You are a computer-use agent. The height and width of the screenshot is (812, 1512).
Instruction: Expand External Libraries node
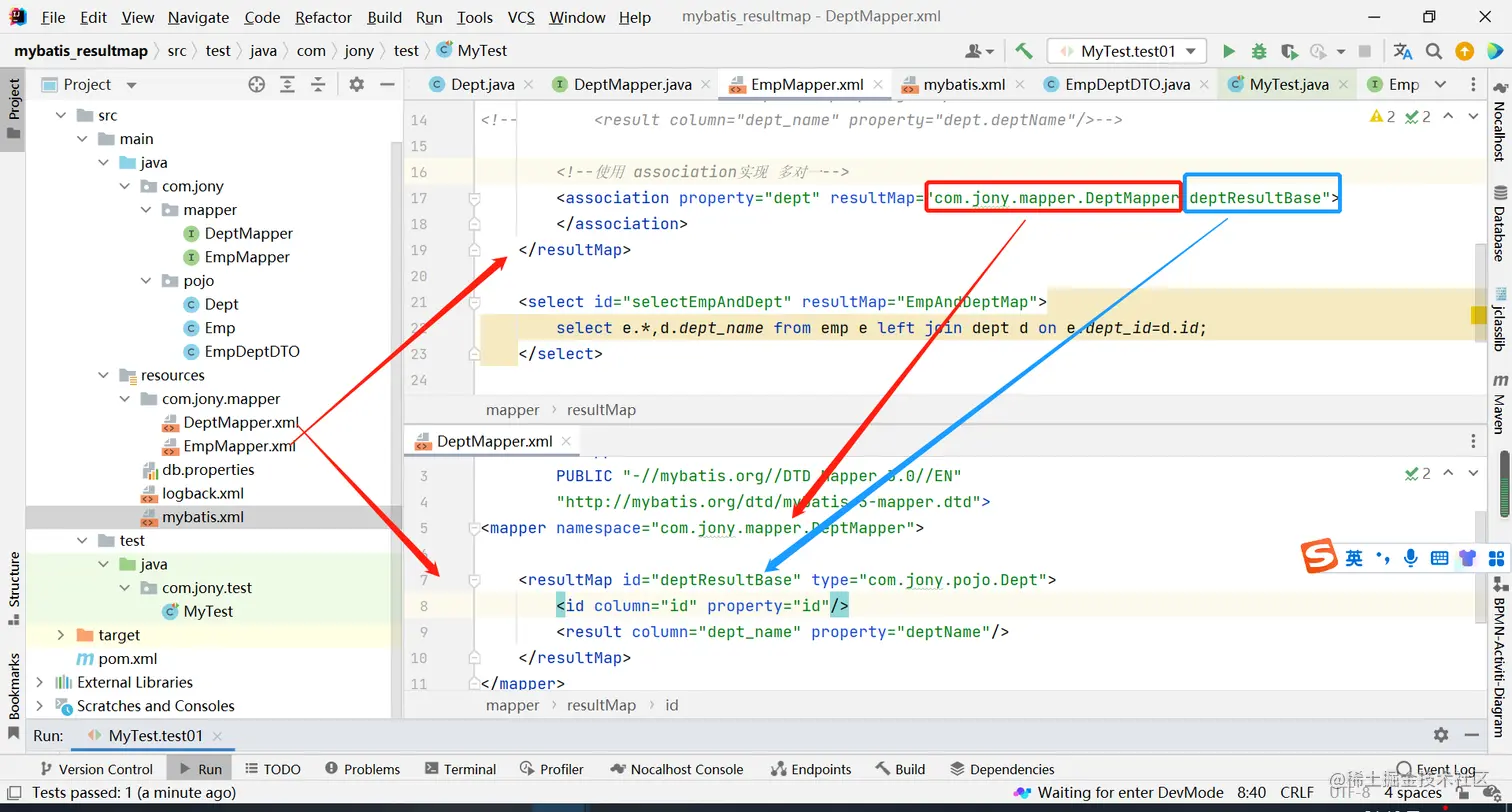(40, 682)
